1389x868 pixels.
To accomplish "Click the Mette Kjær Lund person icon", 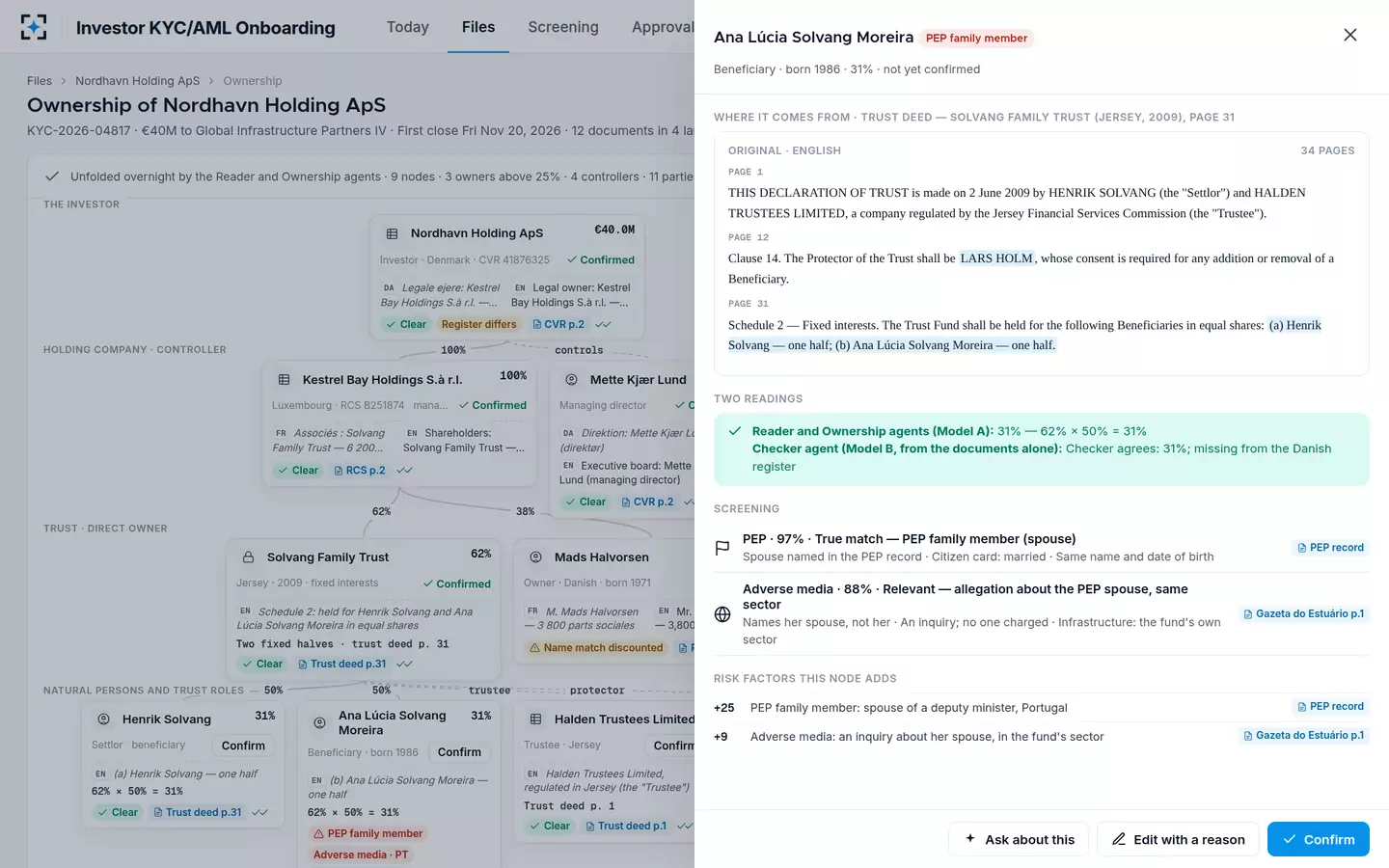I will pyautogui.click(x=571, y=380).
